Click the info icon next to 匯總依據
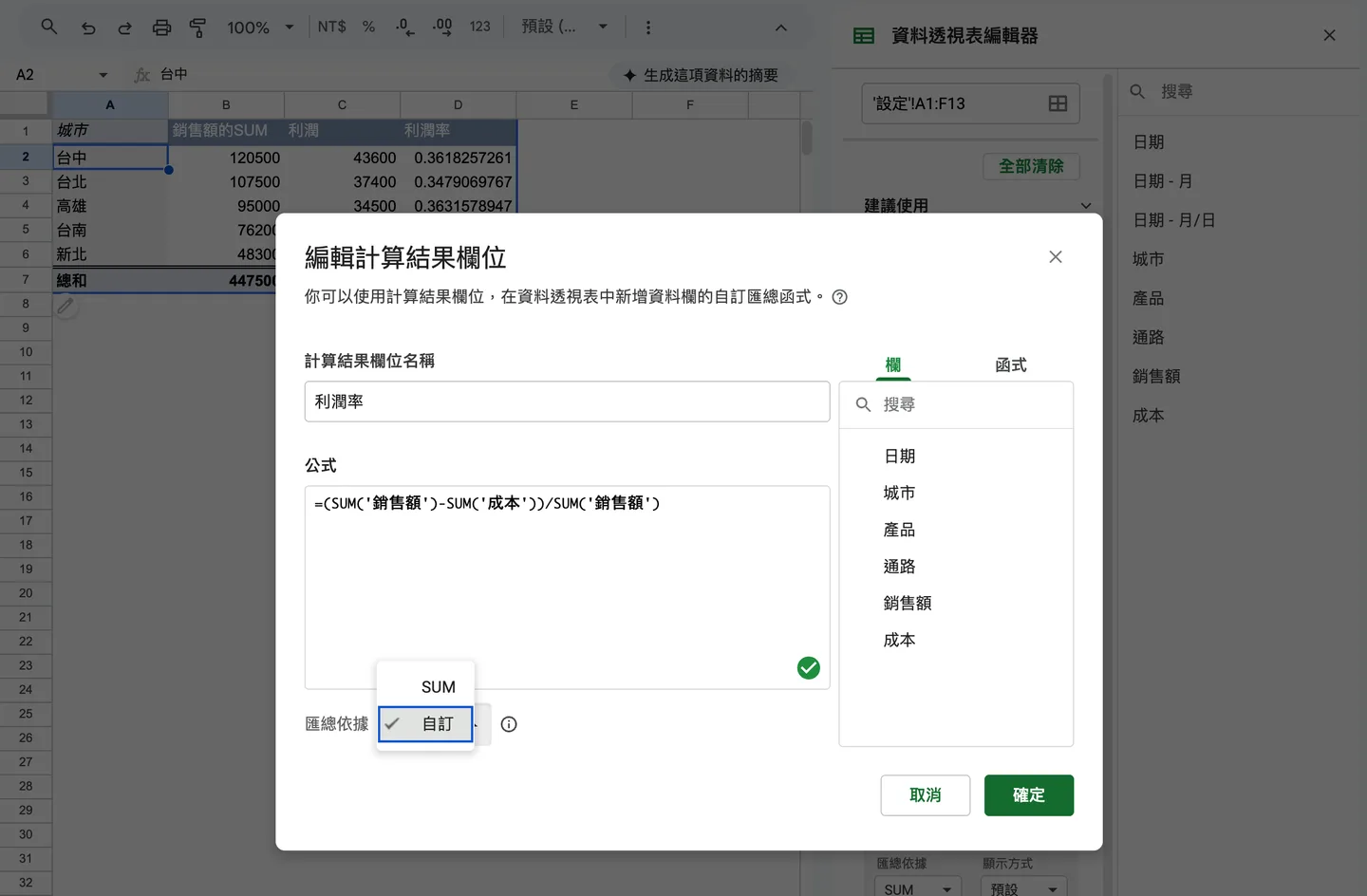 tap(509, 724)
